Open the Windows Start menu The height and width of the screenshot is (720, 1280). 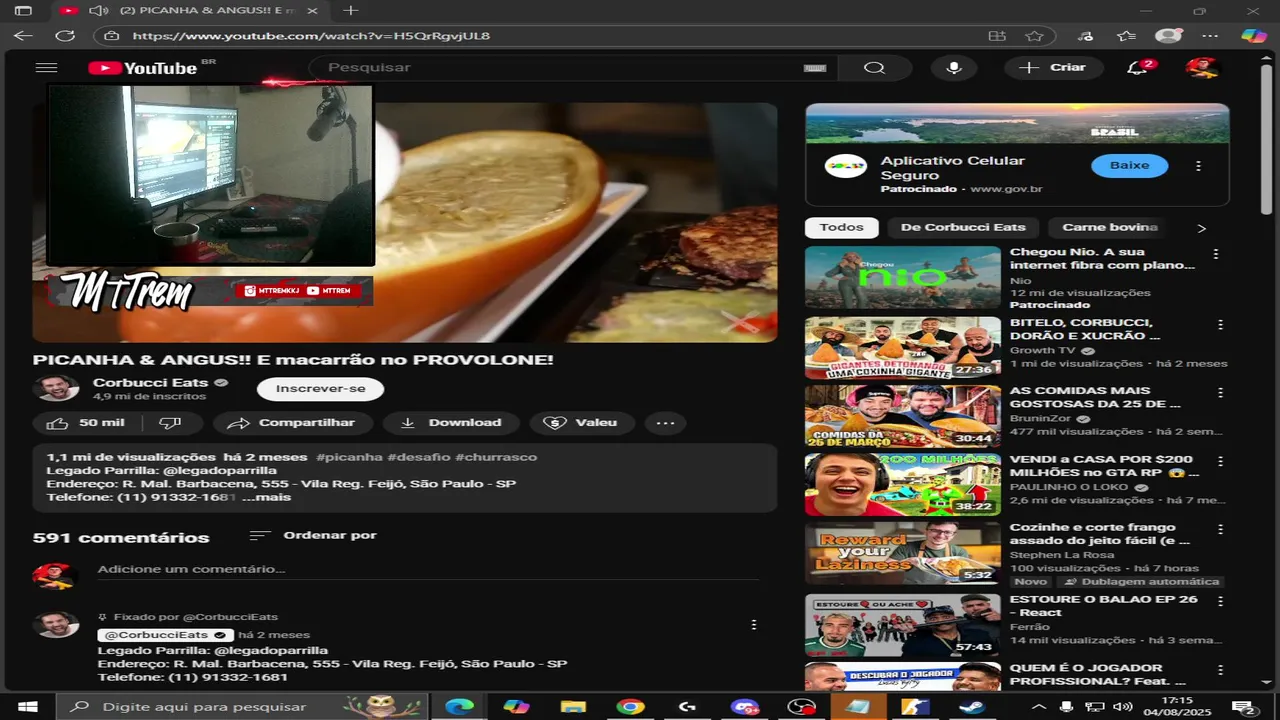(x=28, y=707)
